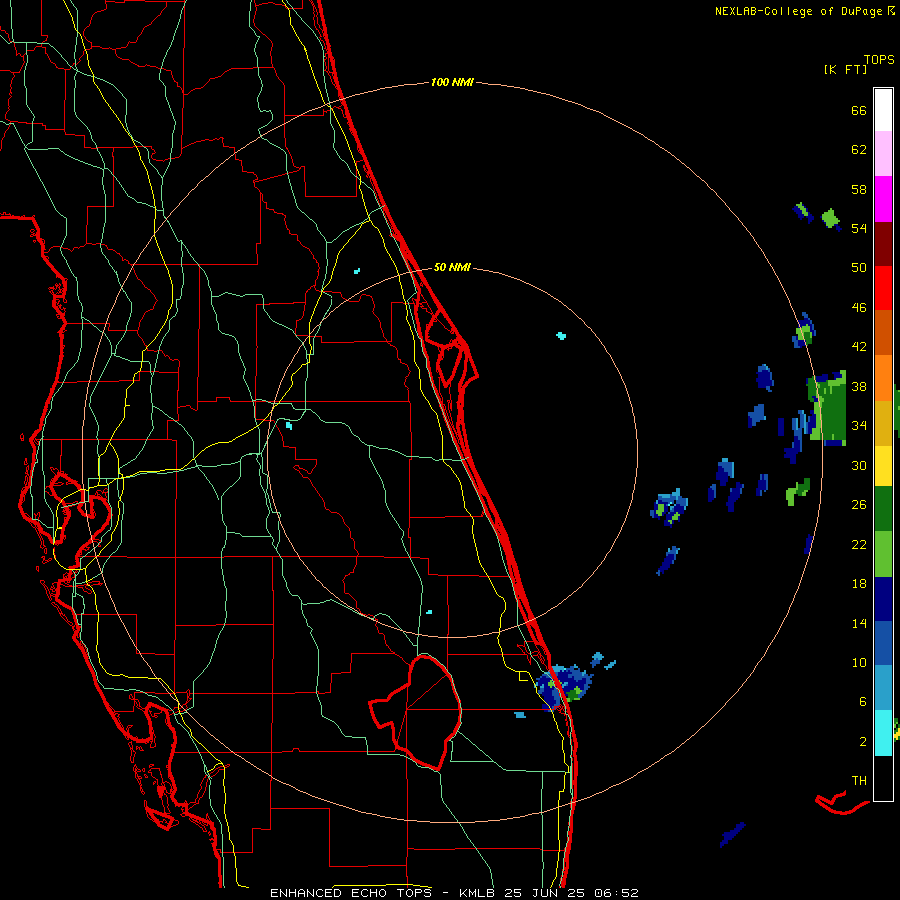Viewport: 900px width, 900px height.
Task: Click the 66 legend value
Action: click(859, 110)
